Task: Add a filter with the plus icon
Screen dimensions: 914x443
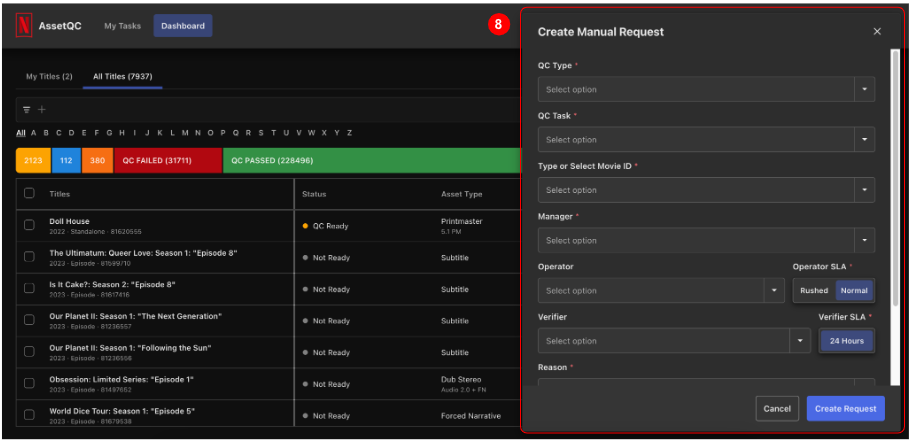Action: coord(42,110)
